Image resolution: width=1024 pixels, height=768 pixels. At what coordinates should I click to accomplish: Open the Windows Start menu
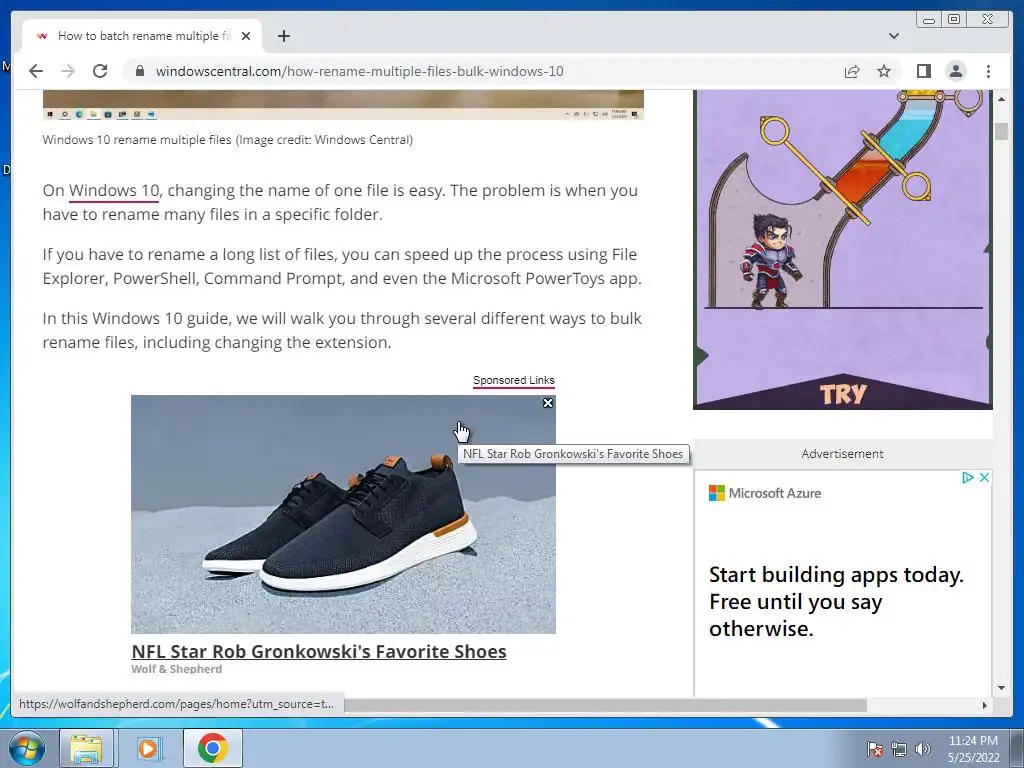[26, 748]
